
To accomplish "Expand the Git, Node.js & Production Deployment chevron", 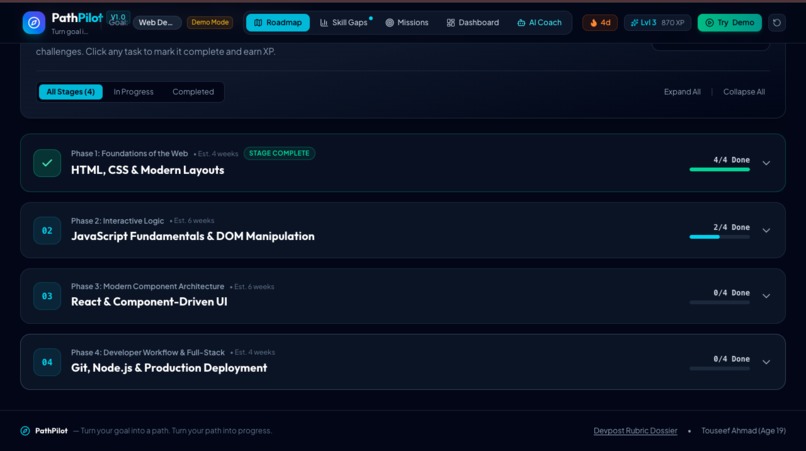I will 766,362.
